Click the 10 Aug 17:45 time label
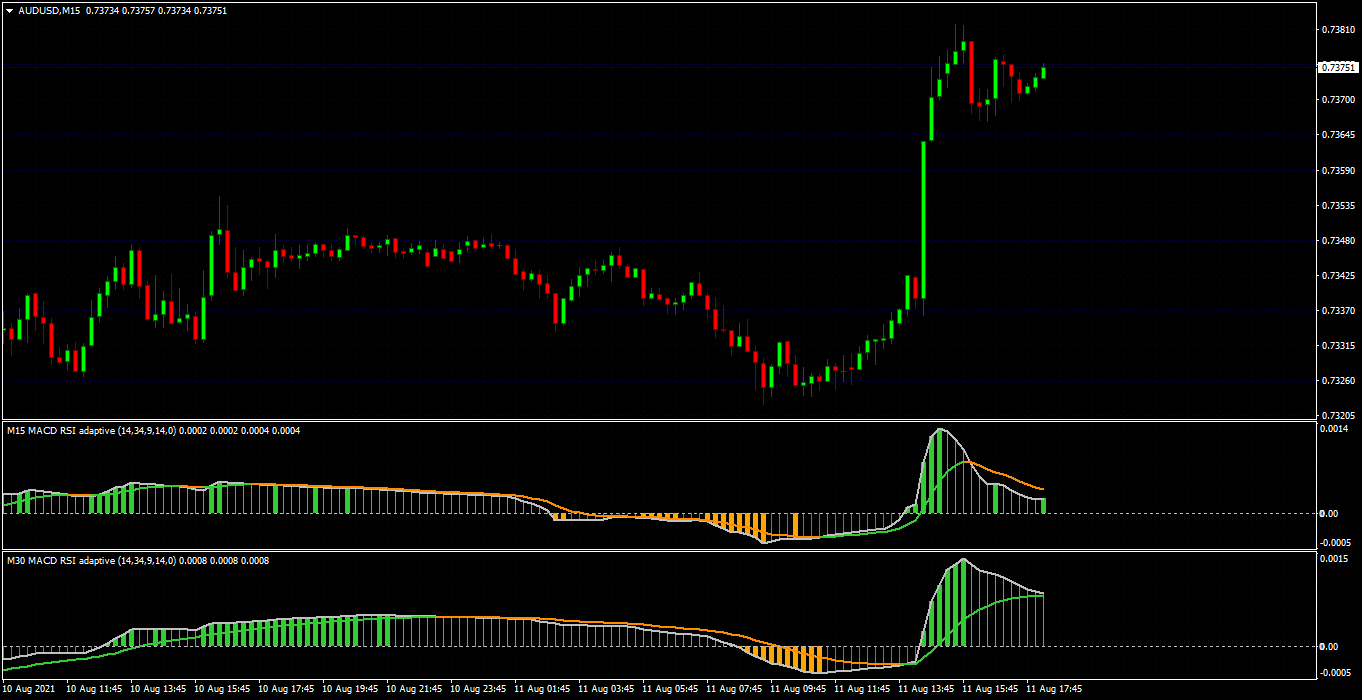The width and height of the screenshot is (1362, 700). point(285,689)
